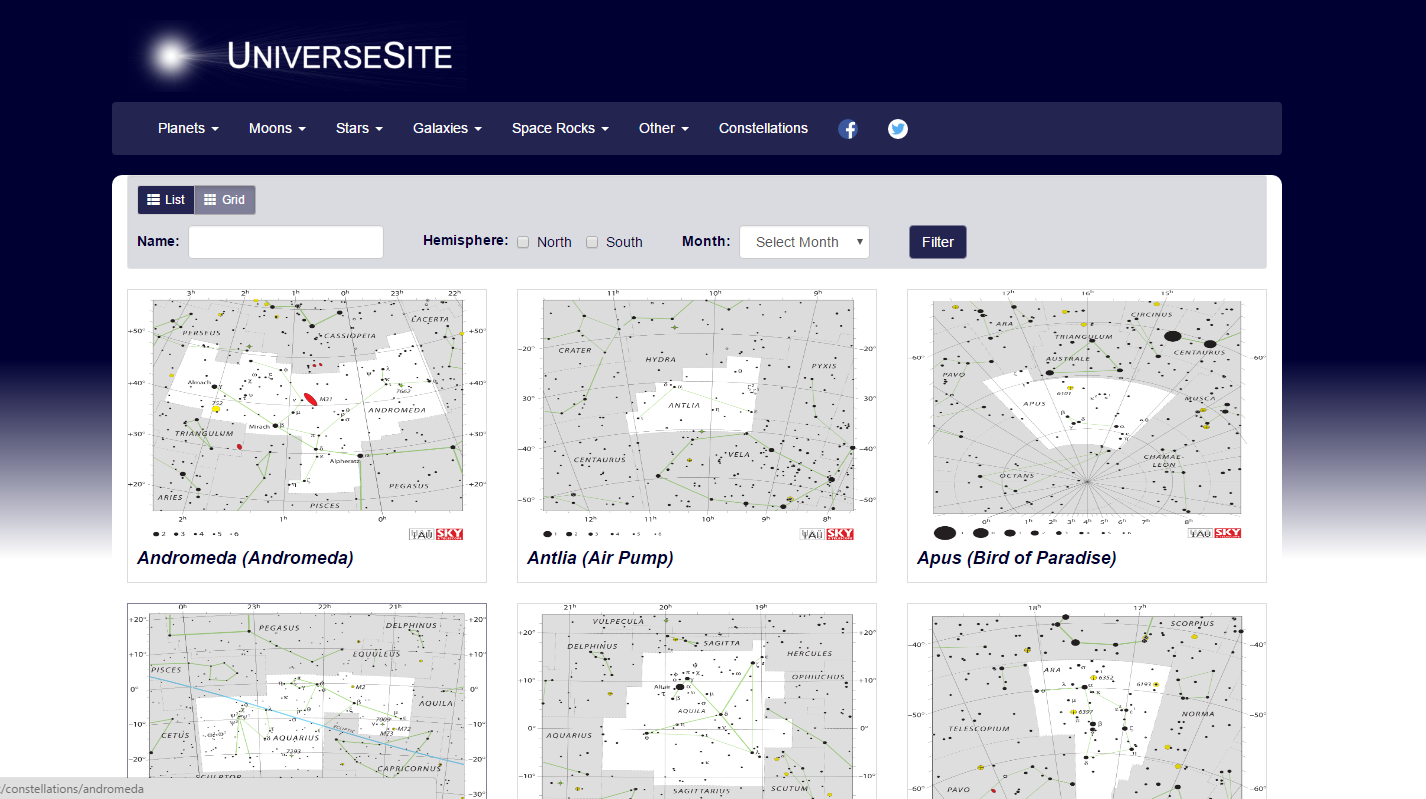Click the TAU SKY badge on Andromeda chart
The image size is (1426, 799).
click(437, 533)
